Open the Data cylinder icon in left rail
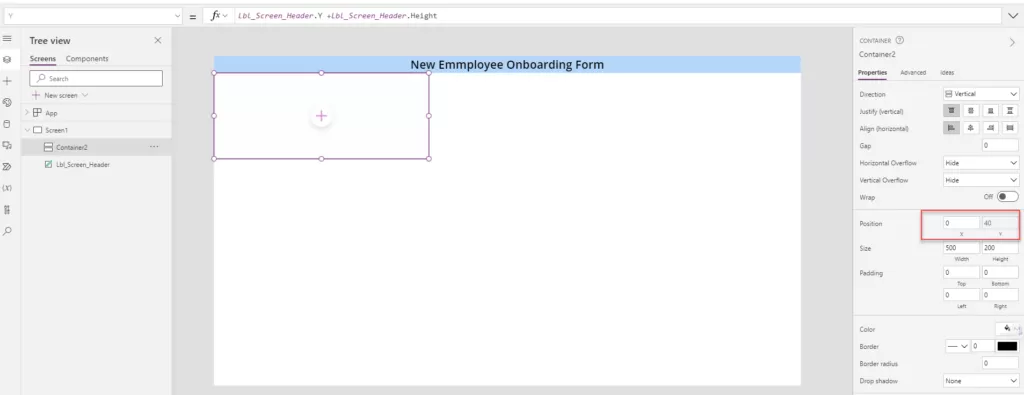 pos(7,123)
